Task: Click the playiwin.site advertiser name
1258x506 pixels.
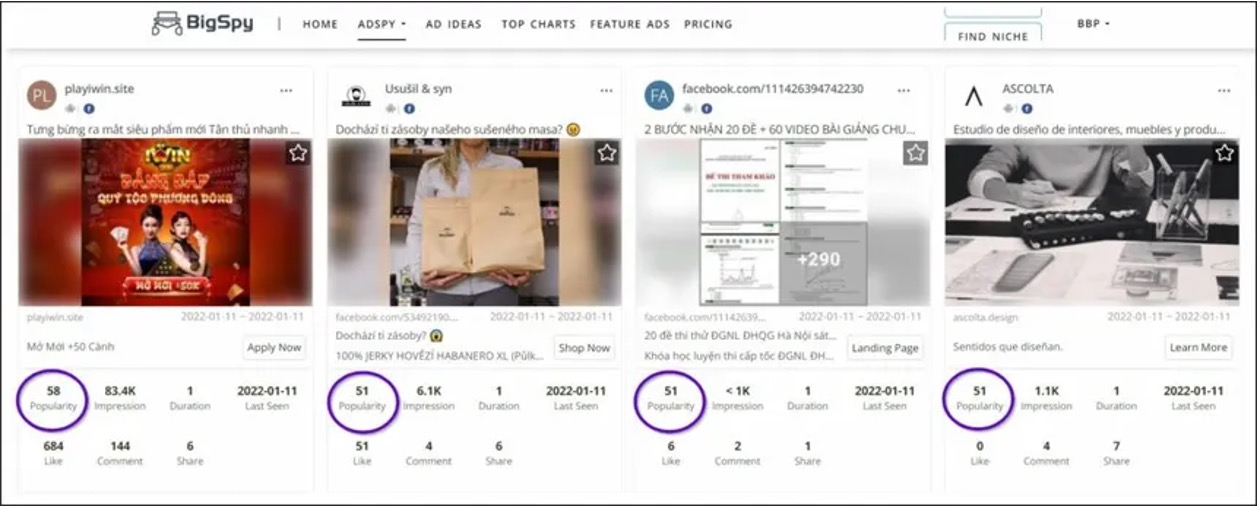Action: pyautogui.click(x=99, y=89)
